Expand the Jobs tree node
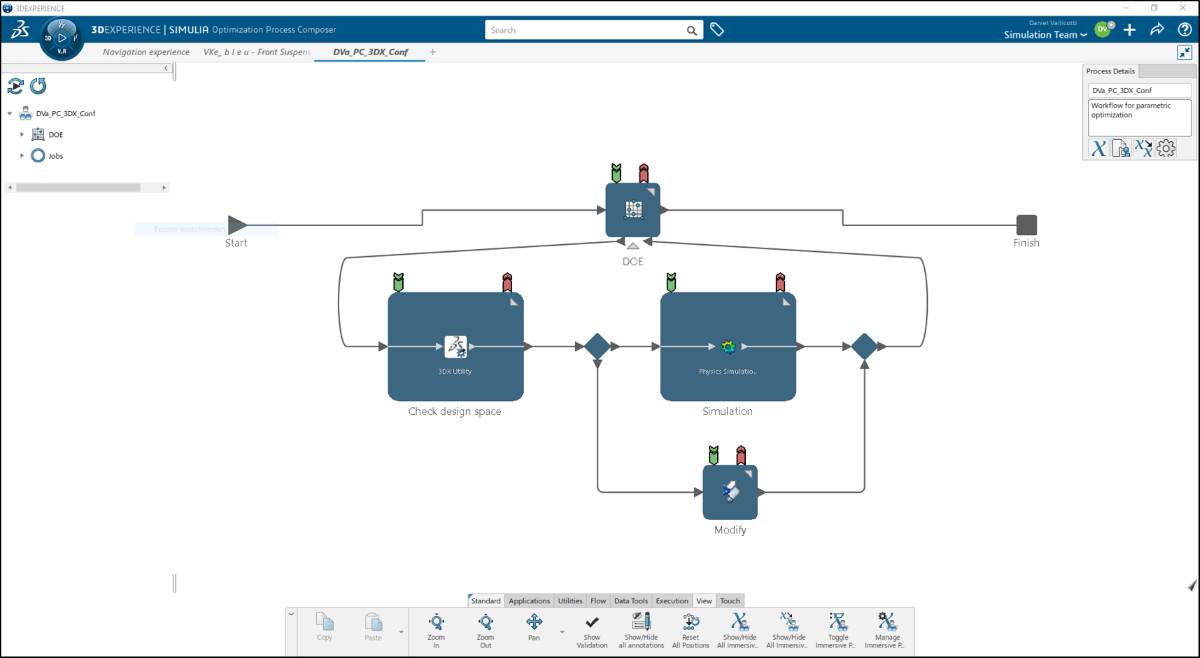 click(22, 156)
